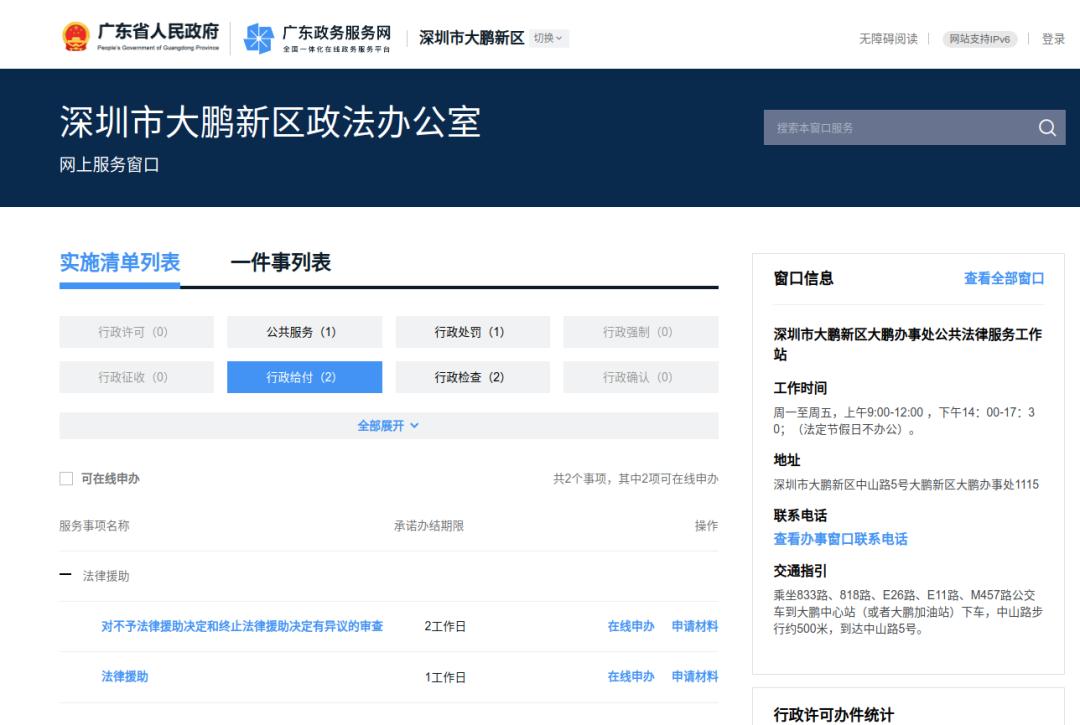
Task: Click 查看办事窗口联系电话 link
Action: (840, 539)
